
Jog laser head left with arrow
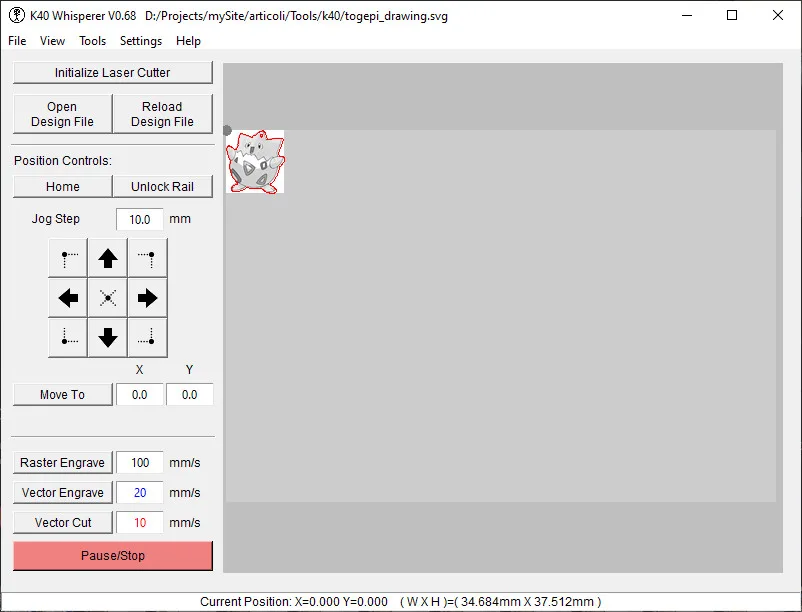click(68, 298)
